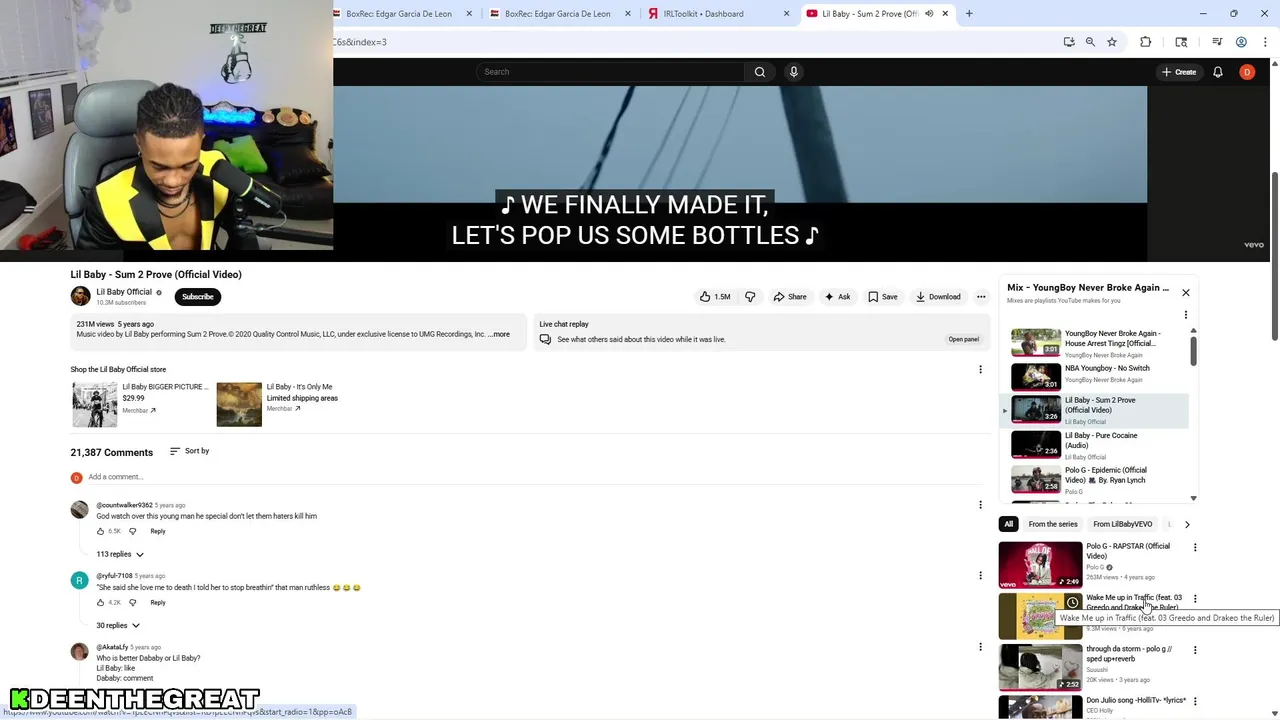The image size is (1280, 720).
Task: Click the YouTube Create button
Action: pos(1178,72)
